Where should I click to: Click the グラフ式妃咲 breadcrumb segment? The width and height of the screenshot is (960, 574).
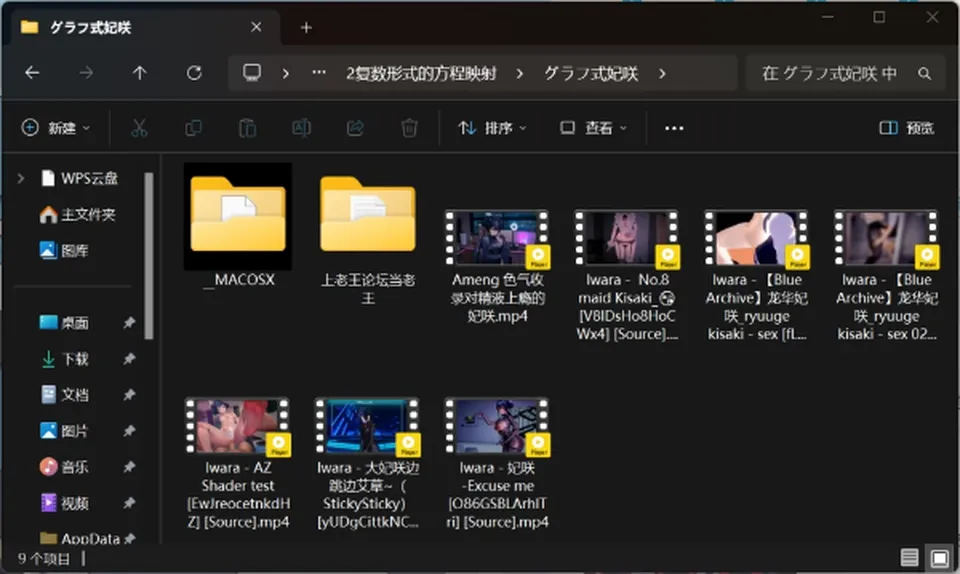point(591,73)
